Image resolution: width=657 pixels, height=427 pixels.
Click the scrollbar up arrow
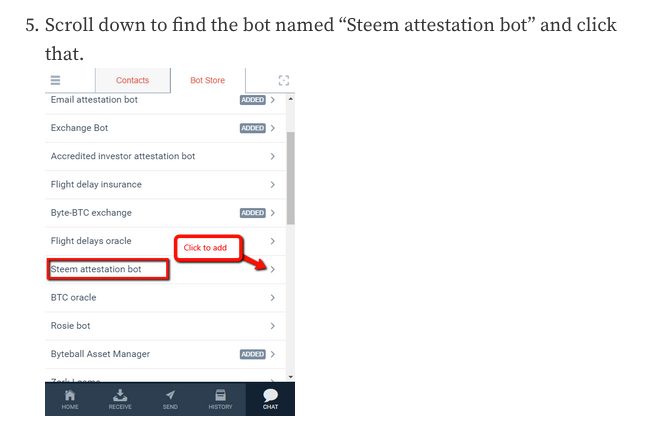pyautogui.click(x=290, y=99)
